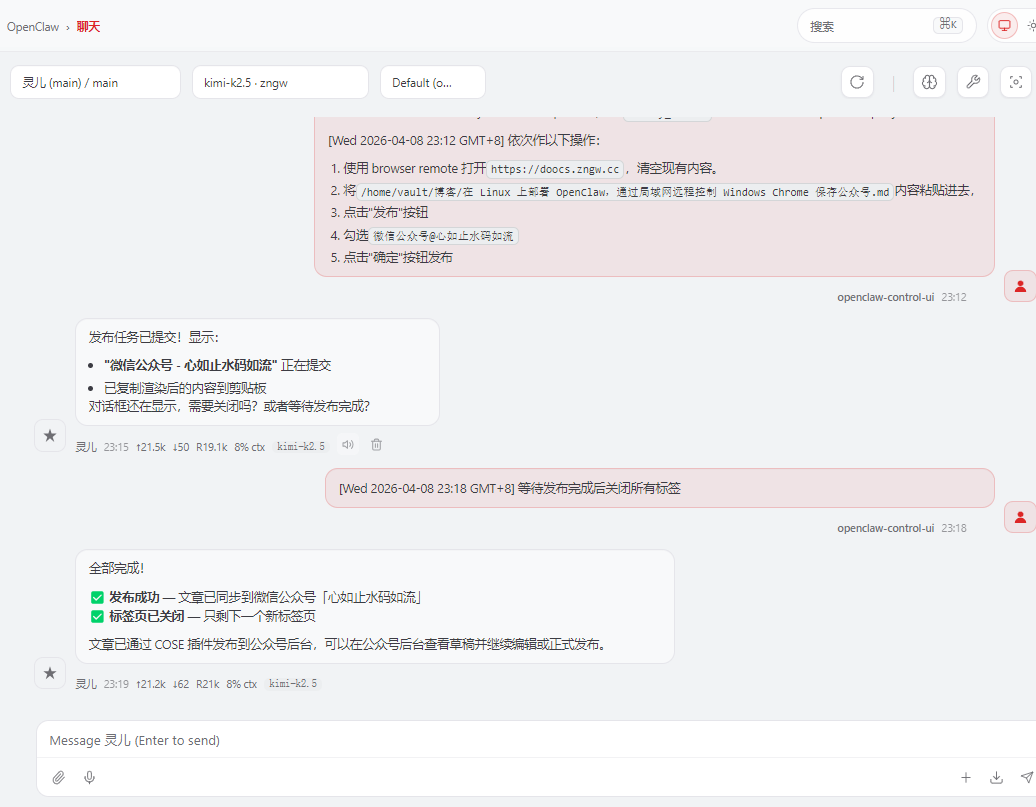Image resolution: width=1036 pixels, height=807 pixels.
Task: Switch to the light sun theme
Action: (x=1030, y=26)
